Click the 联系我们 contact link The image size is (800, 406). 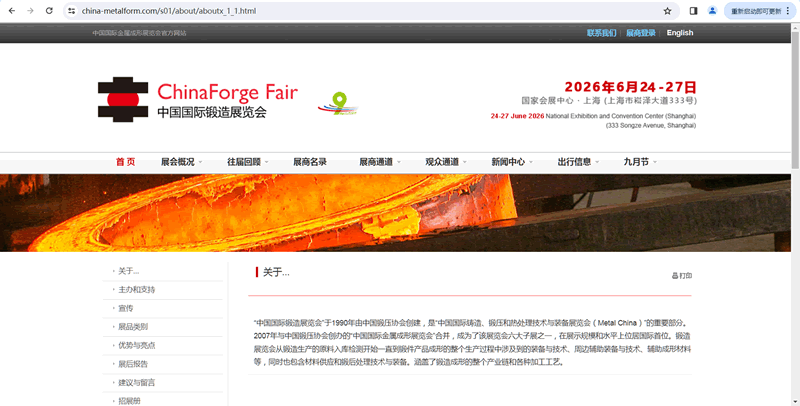[x=601, y=33]
